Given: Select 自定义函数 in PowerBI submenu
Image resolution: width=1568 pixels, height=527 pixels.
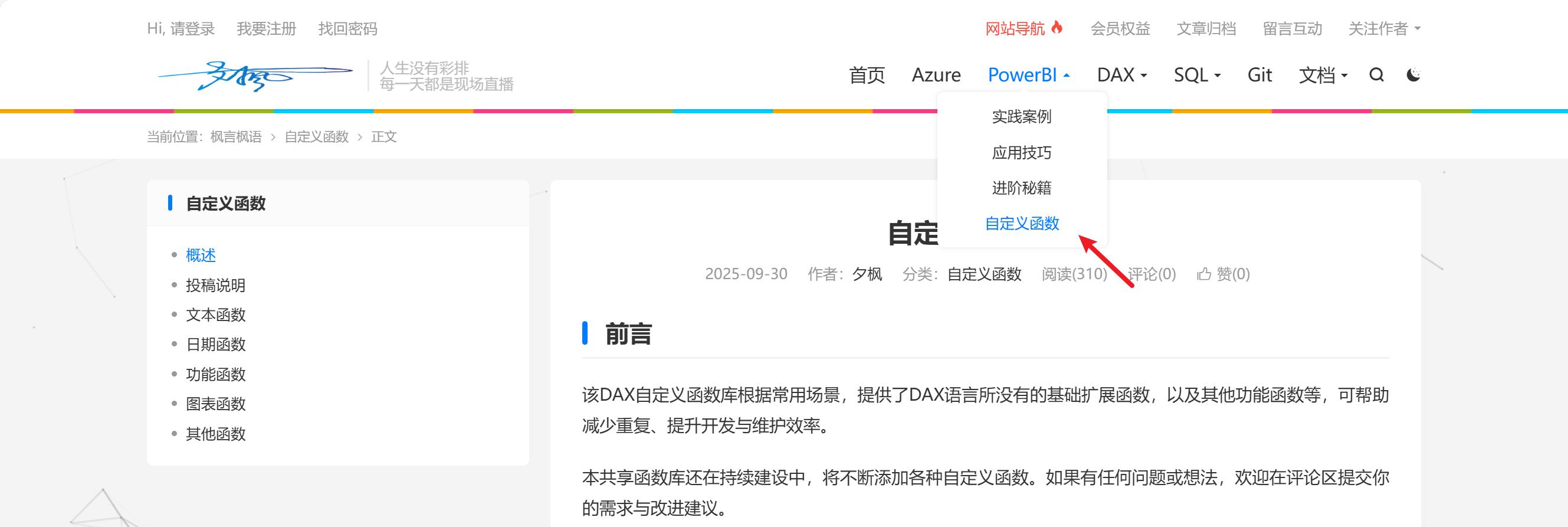Looking at the screenshot, I should point(1021,224).
